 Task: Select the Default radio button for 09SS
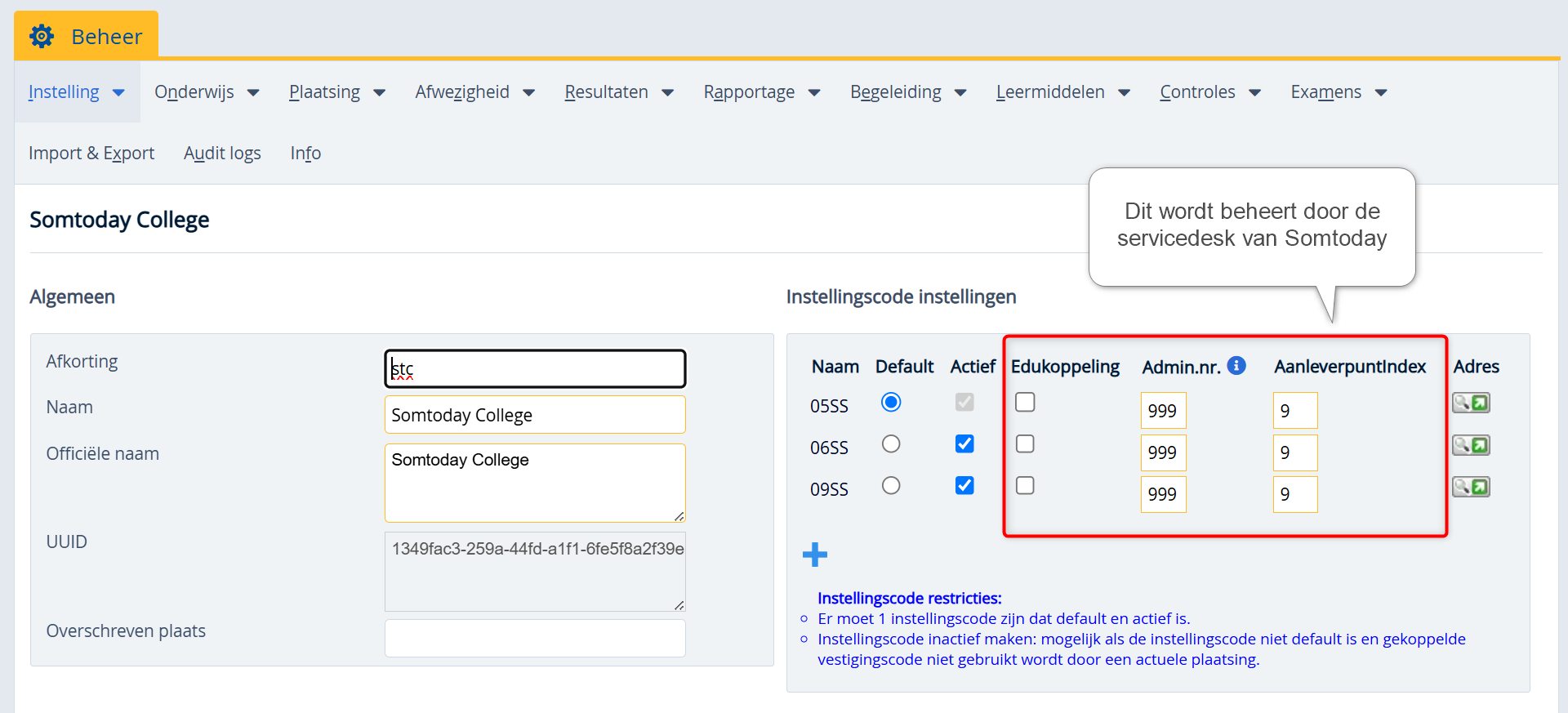891,485
